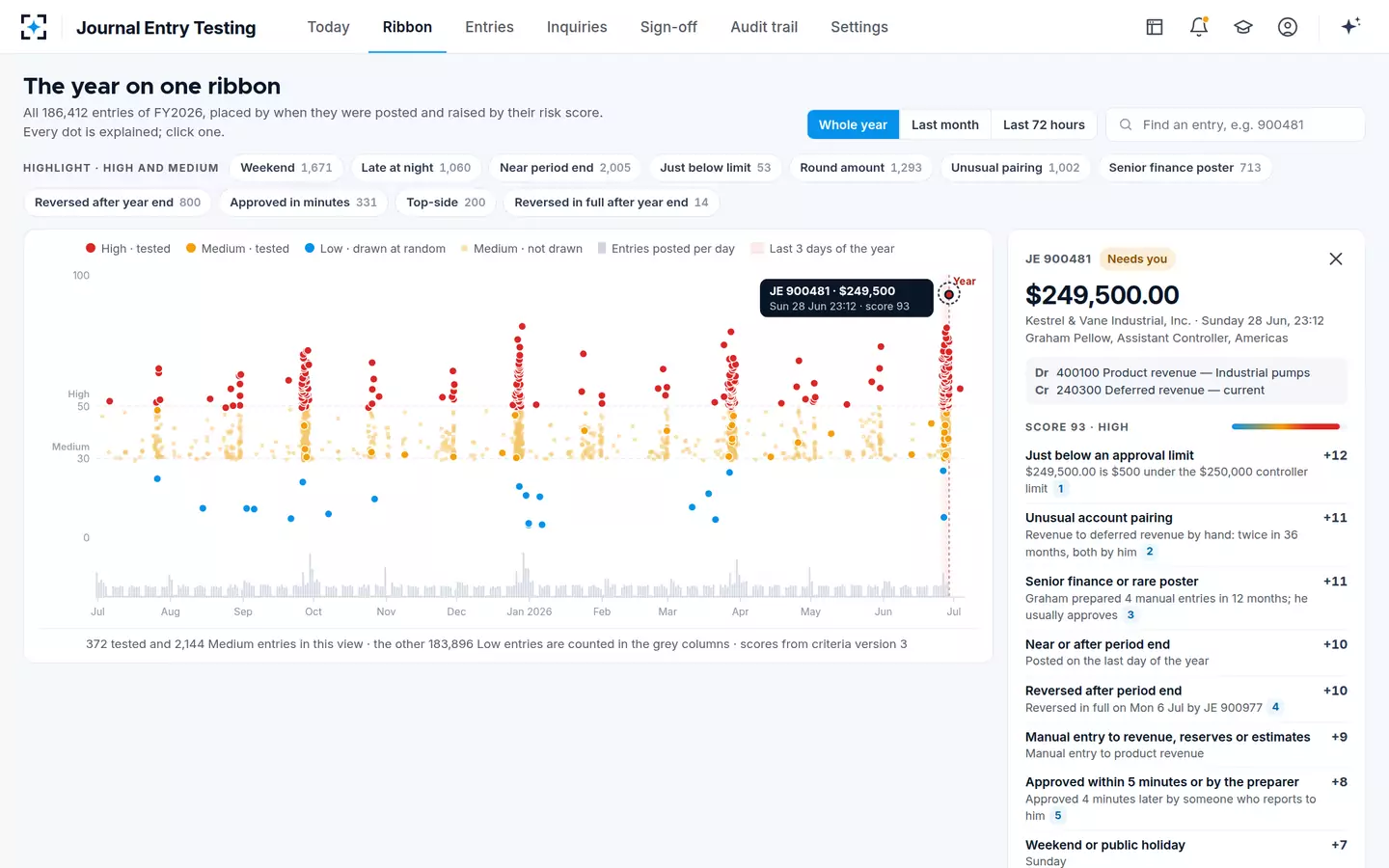Switch to the Entries tab
The width and height of the screenshot is (1389, 868).
click(489, 27)
